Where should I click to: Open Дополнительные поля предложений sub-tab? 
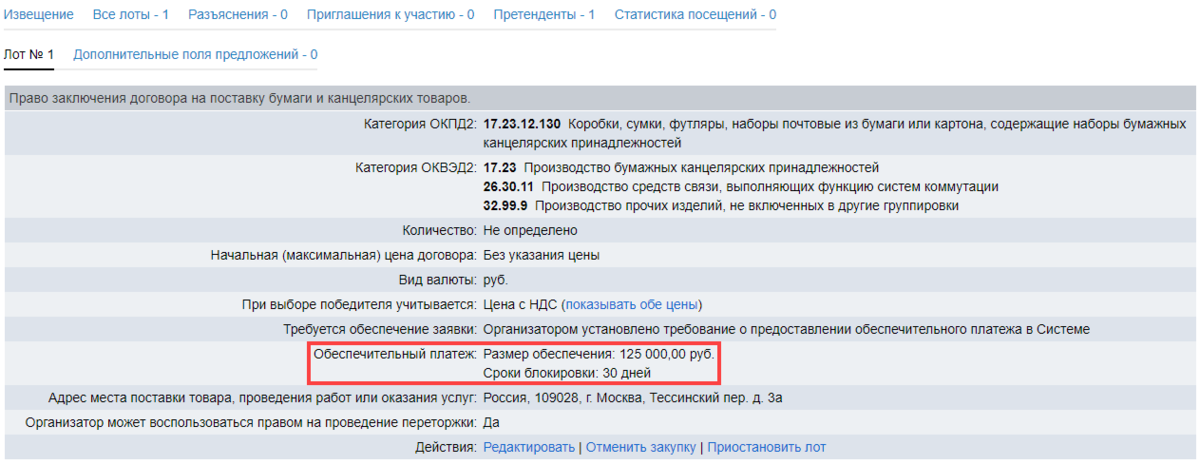click(195, 54)
